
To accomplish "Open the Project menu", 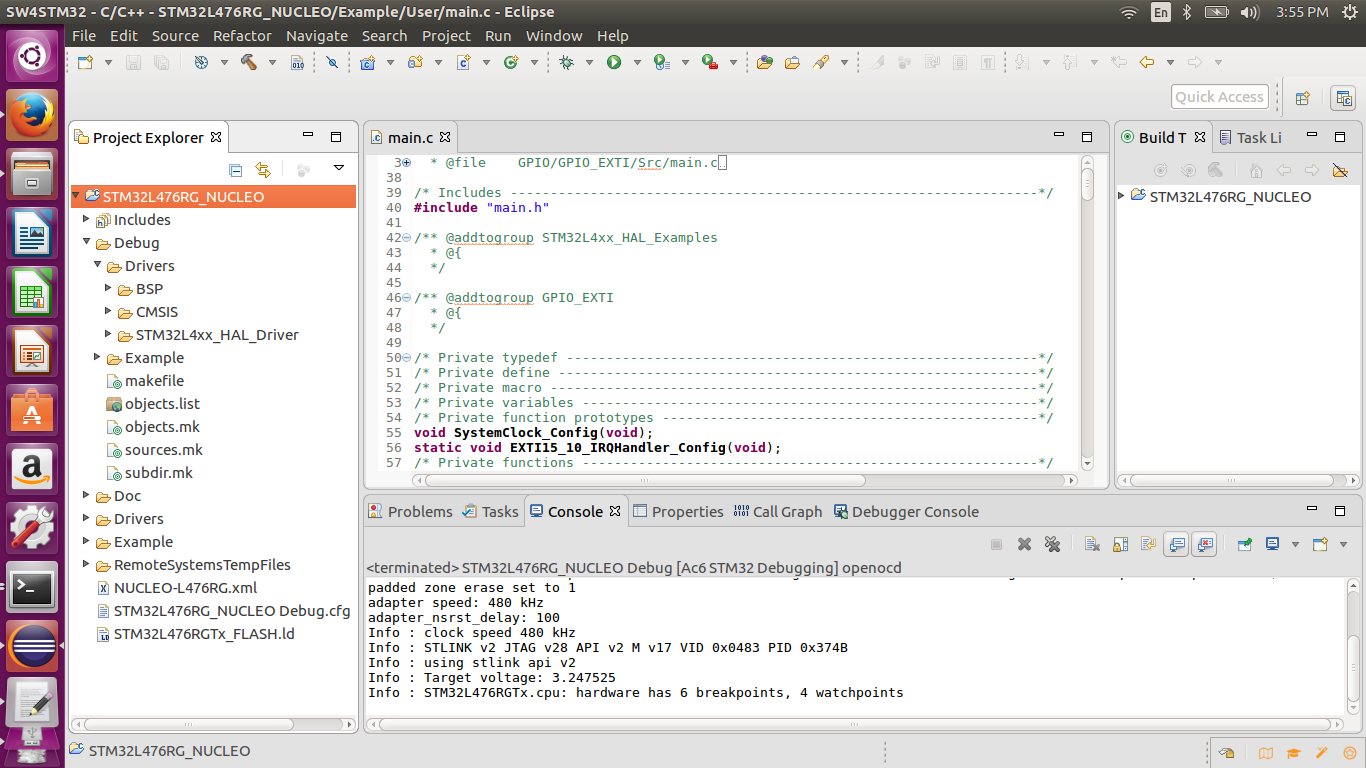I will (x=446, y=36).
